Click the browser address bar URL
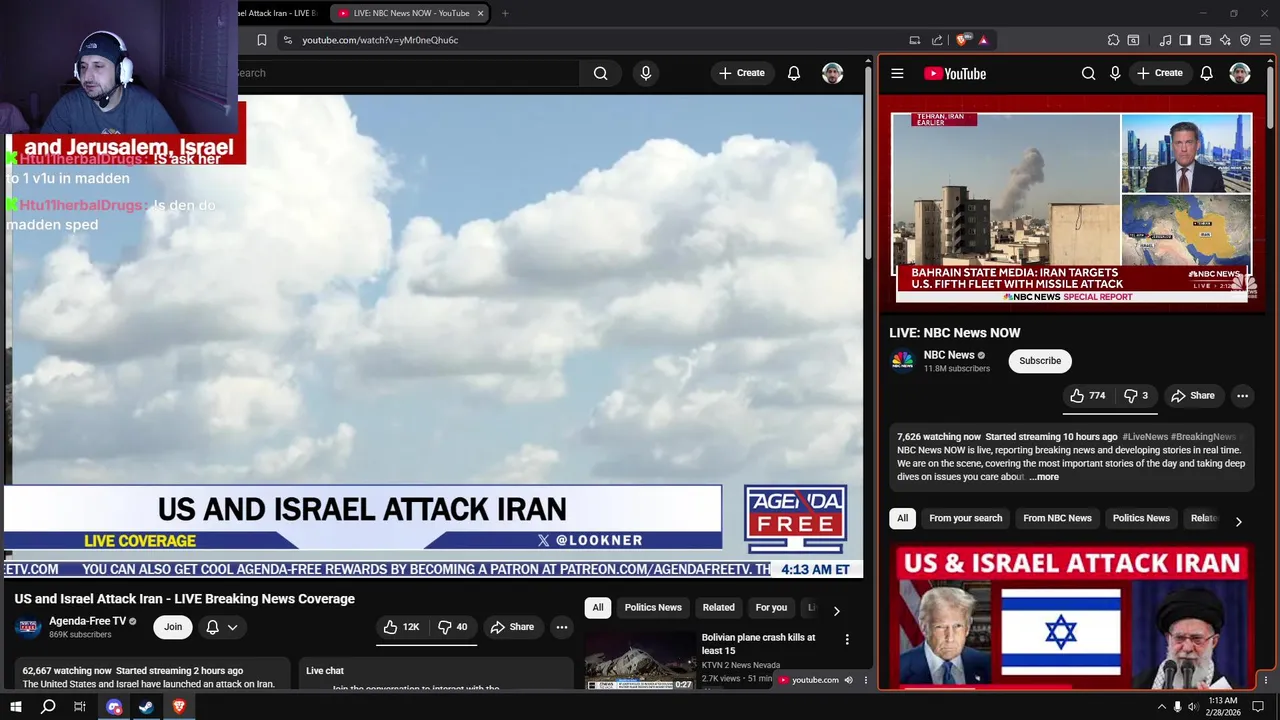1280x720 pixels. click(380, 40)
